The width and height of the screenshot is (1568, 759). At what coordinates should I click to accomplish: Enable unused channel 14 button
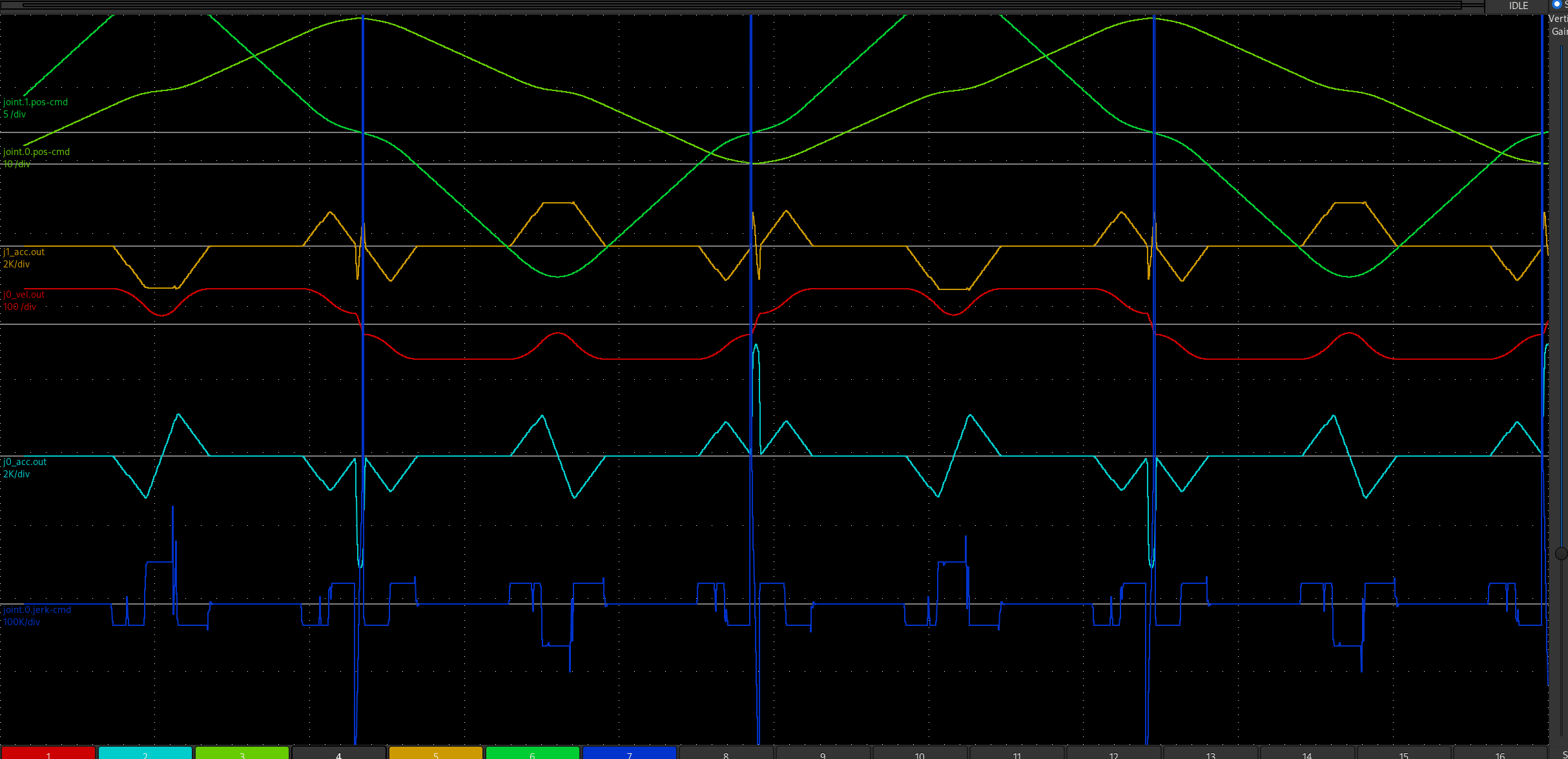(x=1307, y=753)
